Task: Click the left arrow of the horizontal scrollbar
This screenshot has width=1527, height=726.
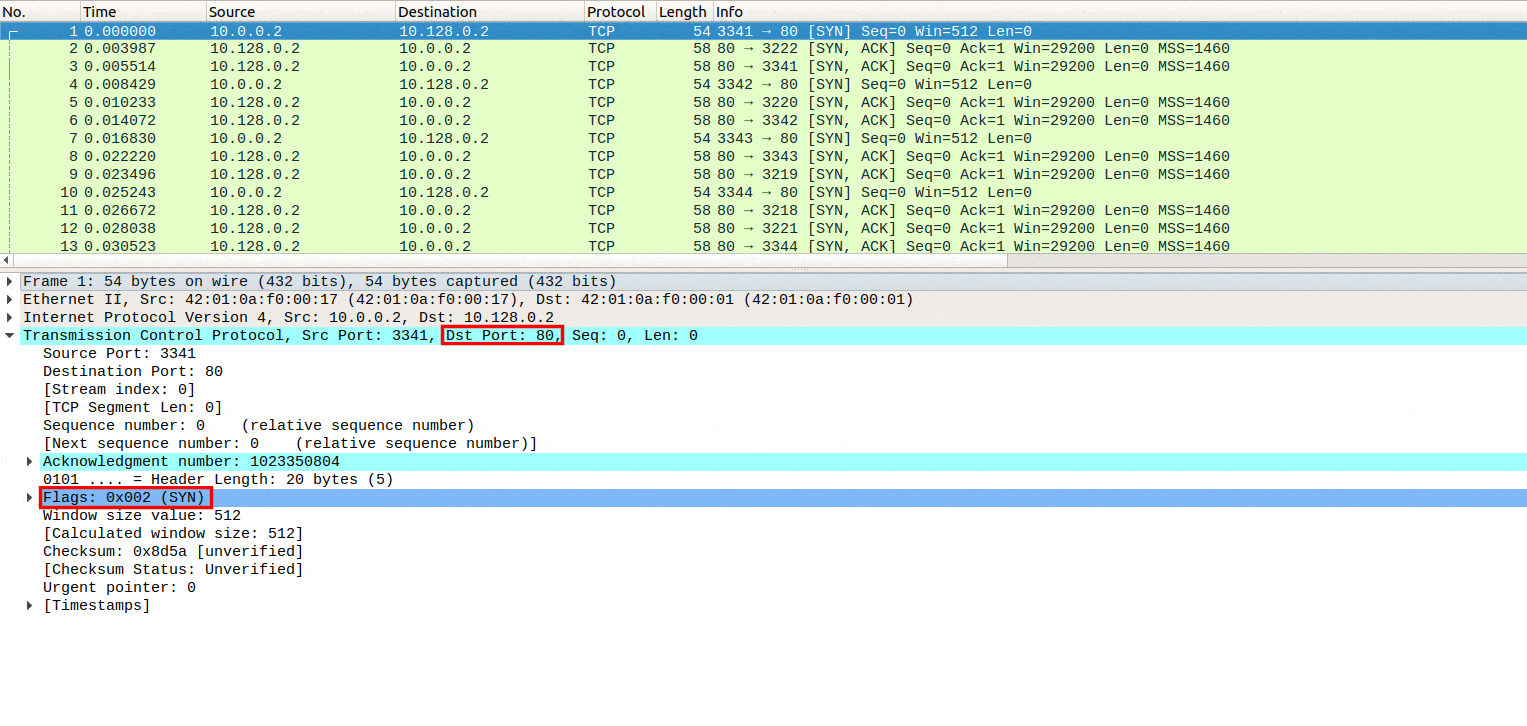Action: click(x=5, y=261)
